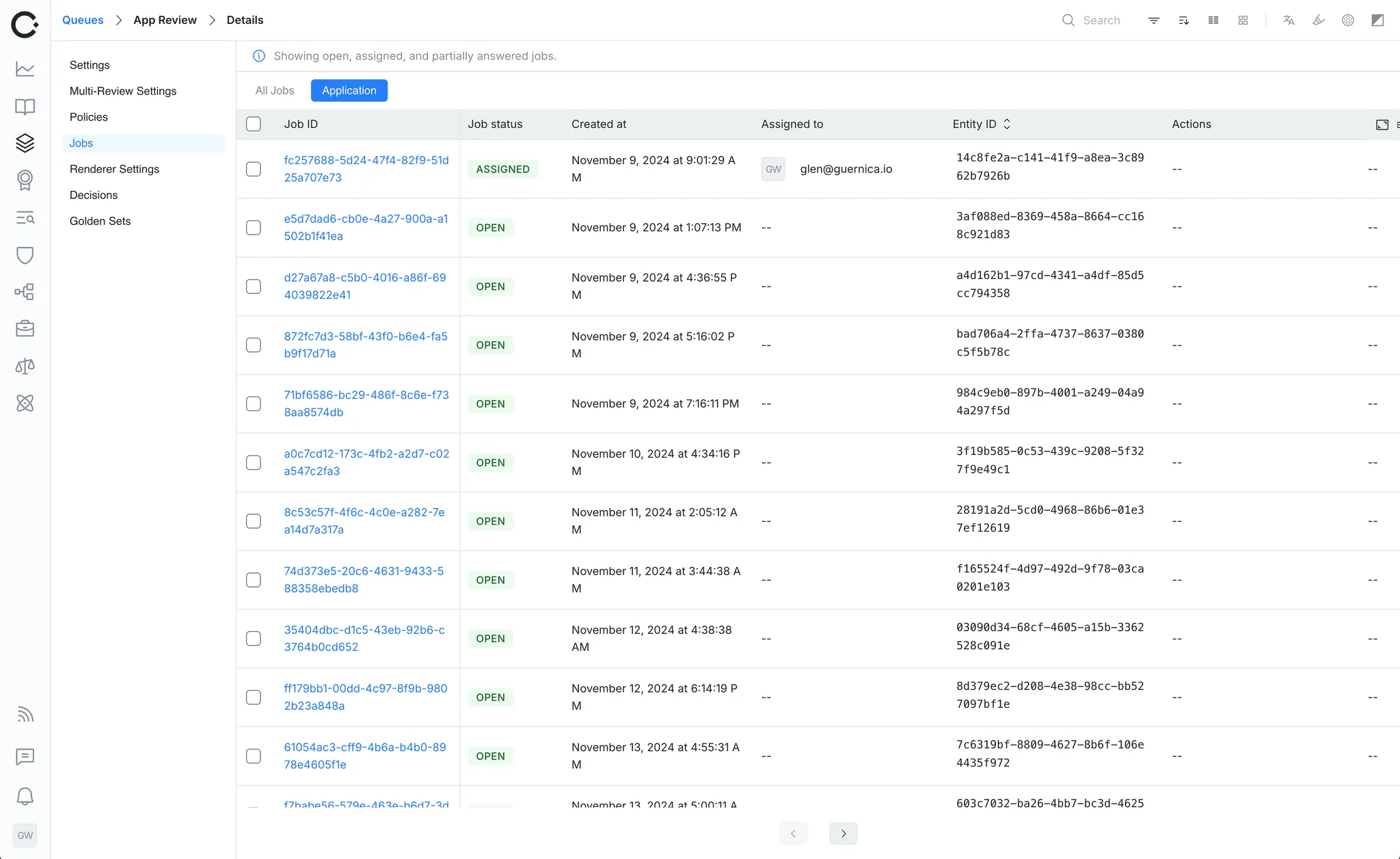
Task: Check the box for job fc257688
Action: [x=254, y=169]
